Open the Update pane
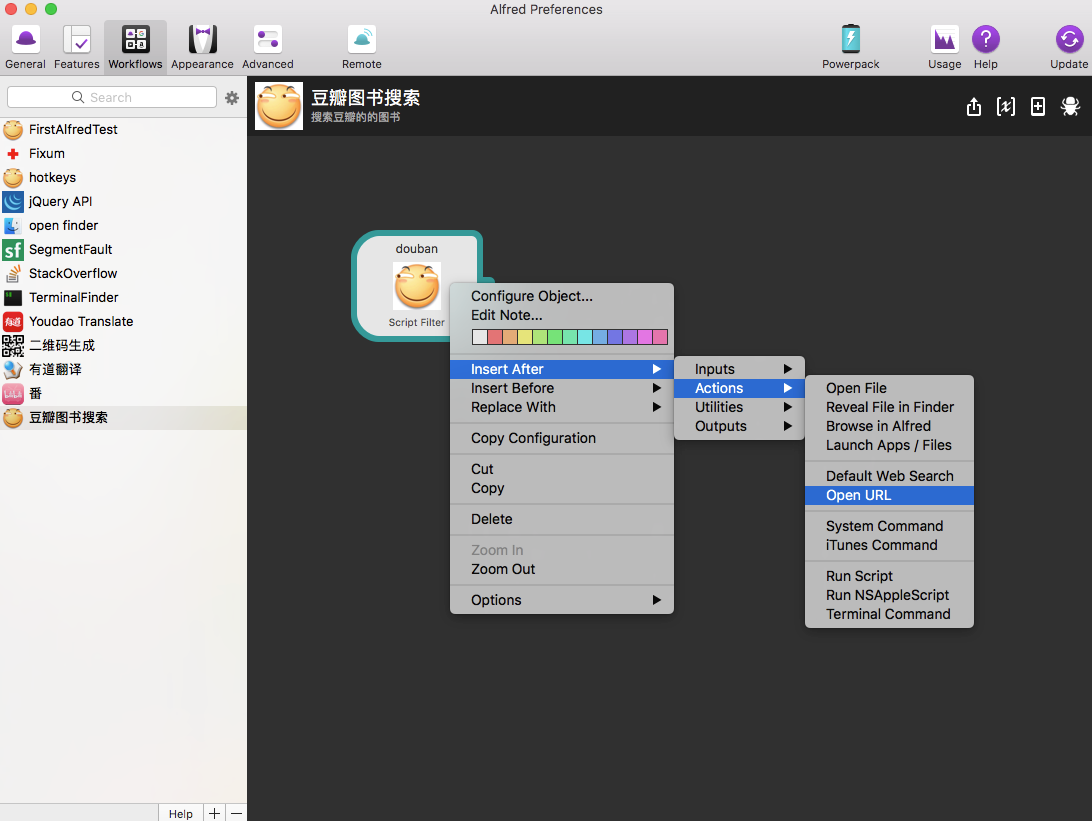Image resolution: width=1092 pixels, height=821 pixels. (1069, 47)
